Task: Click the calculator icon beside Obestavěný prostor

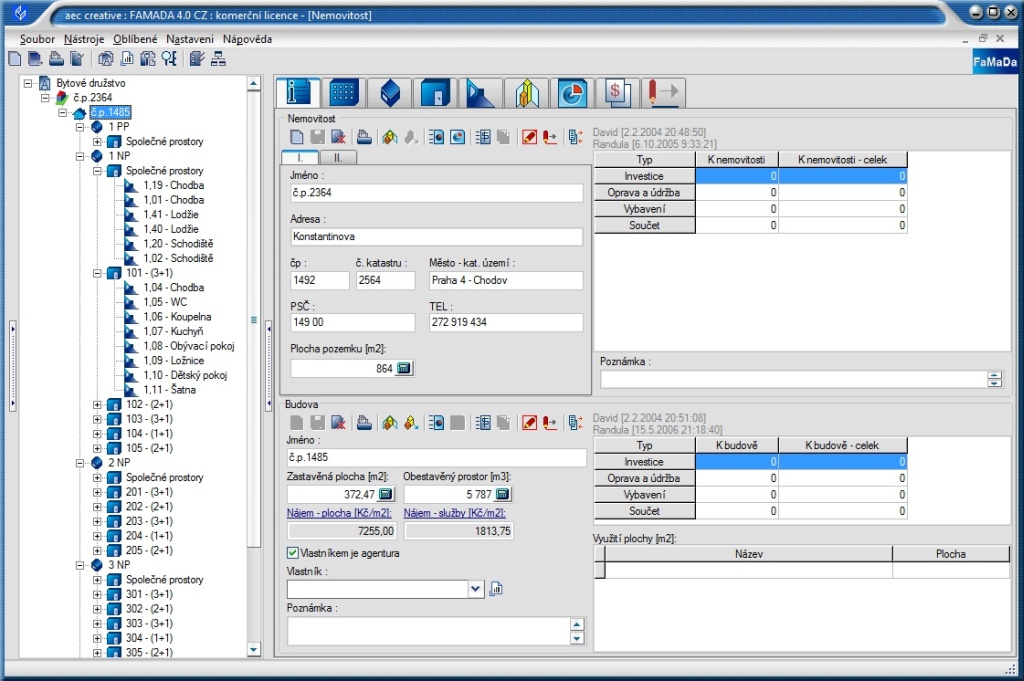Action: (x=502, y=494)
